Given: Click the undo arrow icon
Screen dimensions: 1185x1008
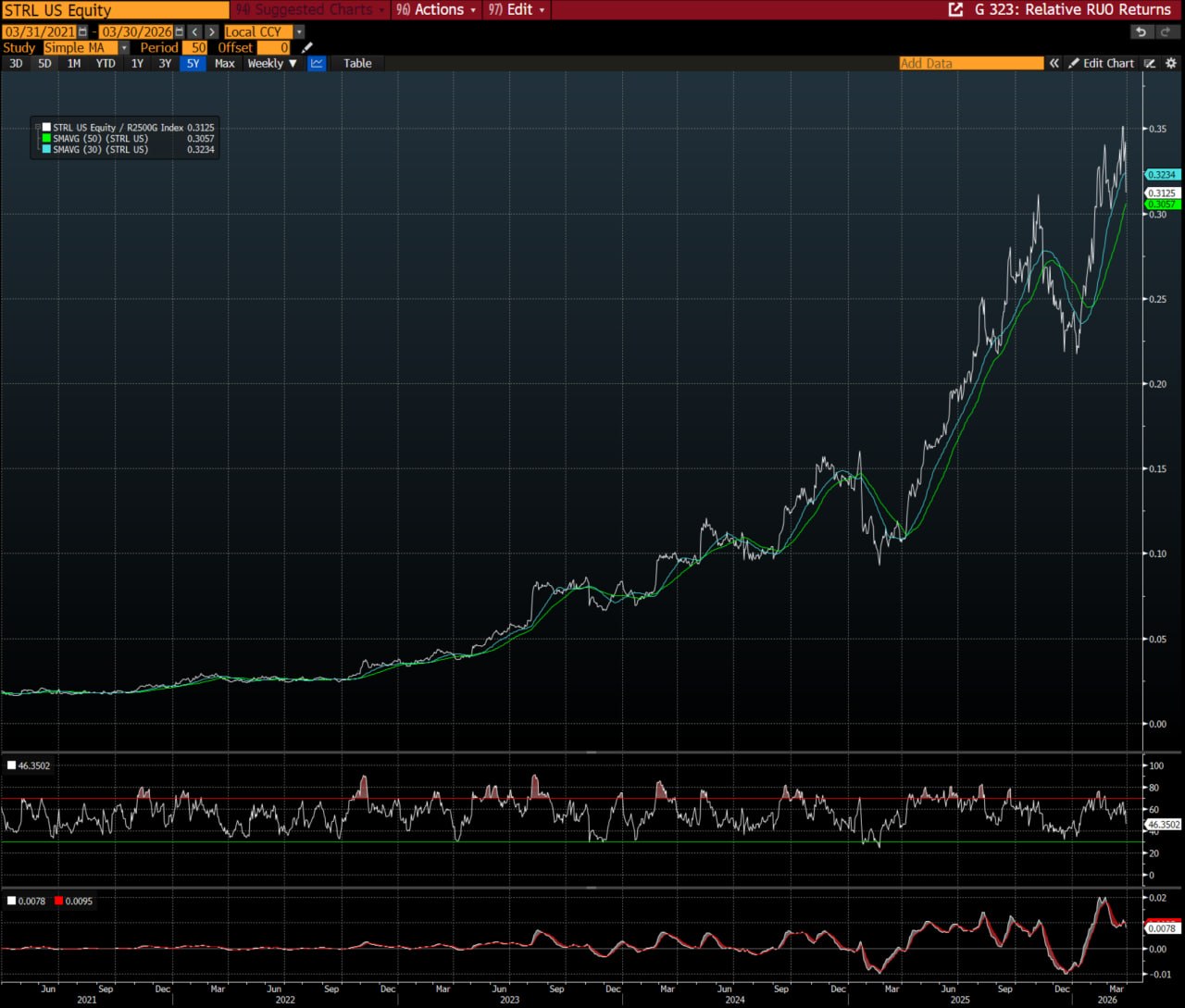Looking at the screenshot, I should [1141, 31].
